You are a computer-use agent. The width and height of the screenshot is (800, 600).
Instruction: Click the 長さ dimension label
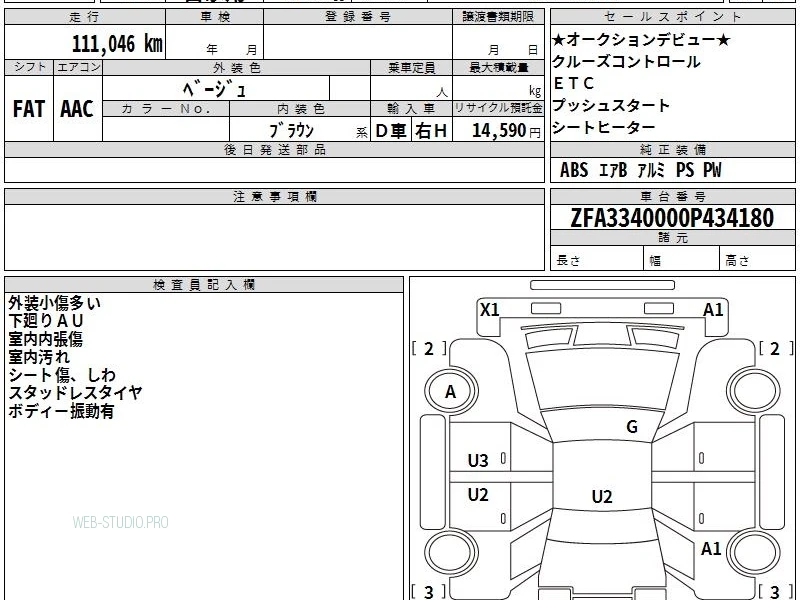[x=568, y=261]
